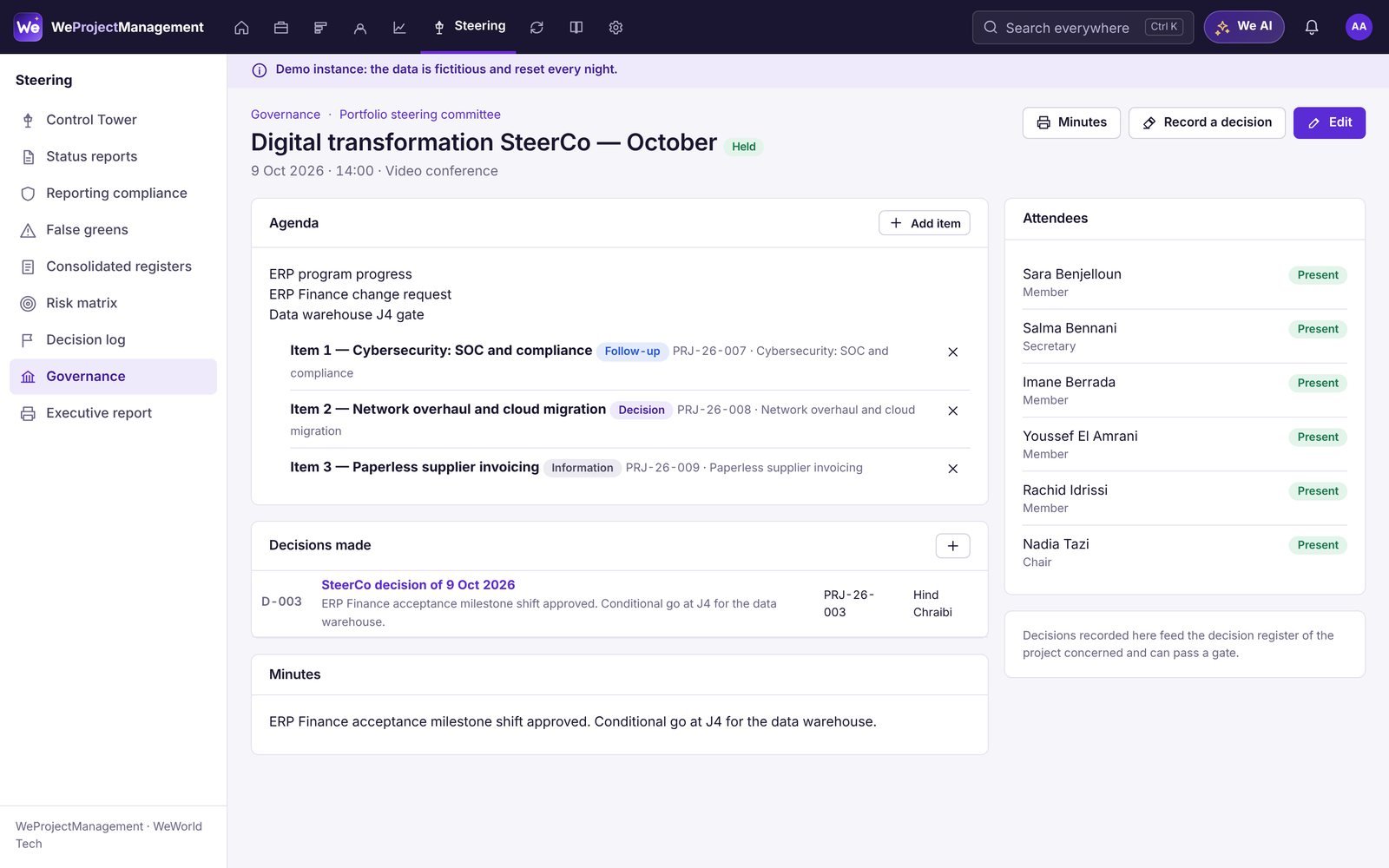Open the We AI assistant
The image size is (1389, 868).
pyautogui.click(x=1243, y=27)
